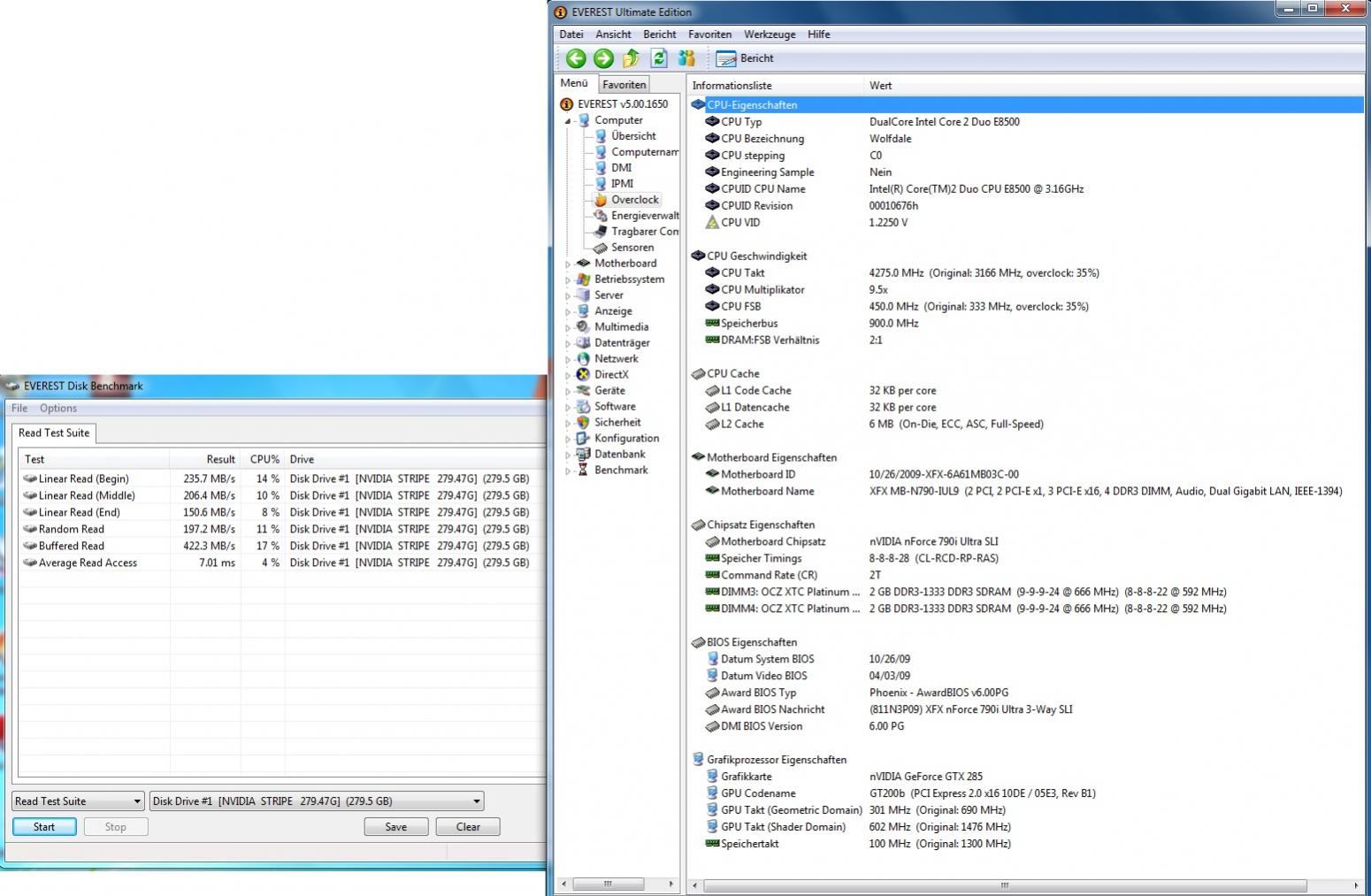Click the Benchmark hourglass icon
Screen dimensions: 1371x896
pyautogui.click(x=583, y=471)
